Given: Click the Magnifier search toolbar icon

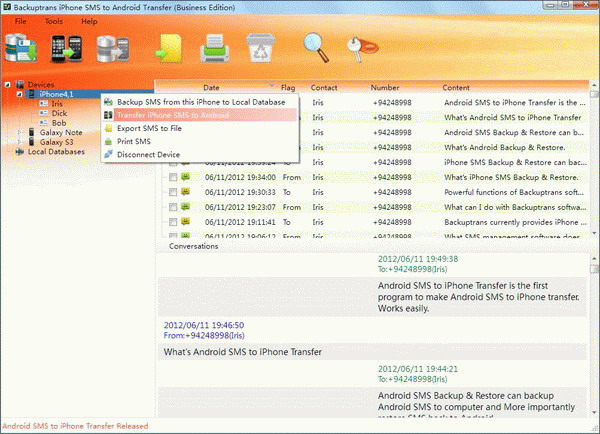Looking at the screenshot, I should [316, 47].
